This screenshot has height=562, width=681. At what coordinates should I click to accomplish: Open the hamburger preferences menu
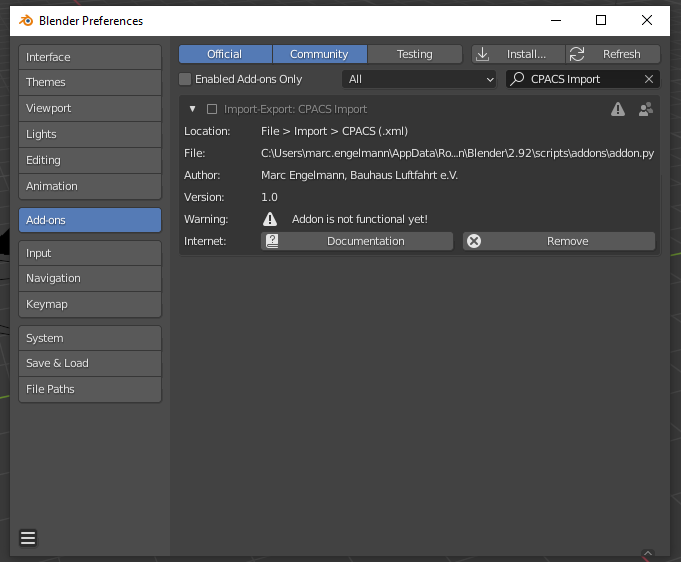point(28,538)
